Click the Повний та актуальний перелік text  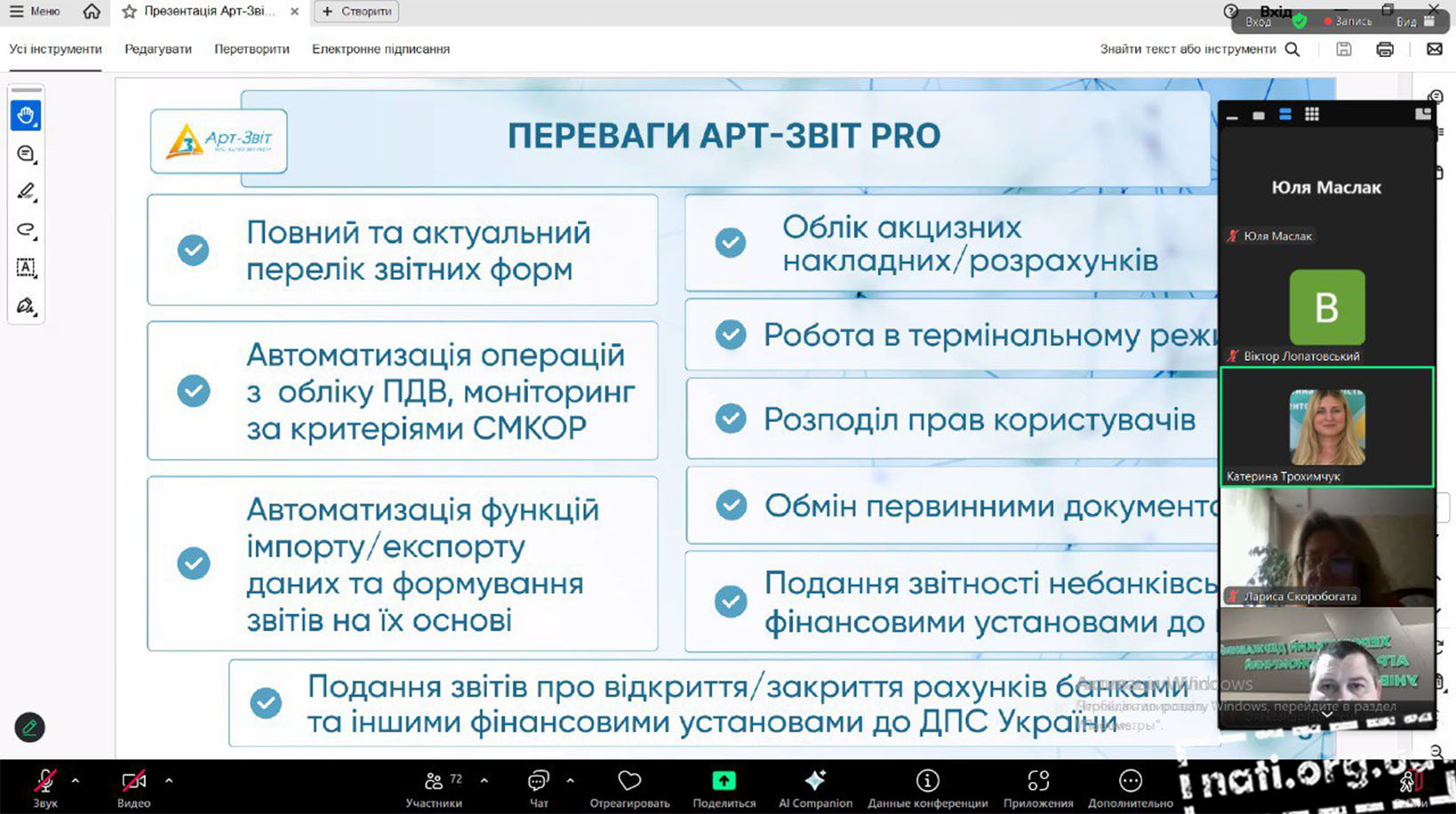[419, 251]
